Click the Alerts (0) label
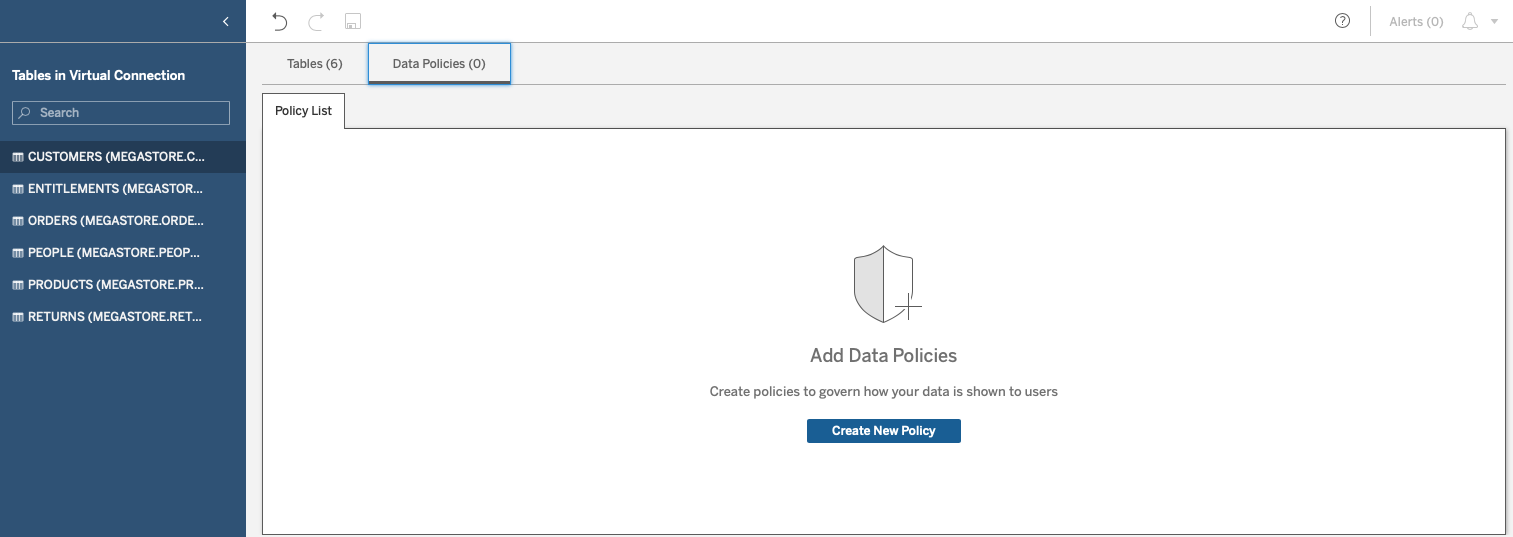Viewport: 1513px width, 537px height. (x=1416, y=21)
